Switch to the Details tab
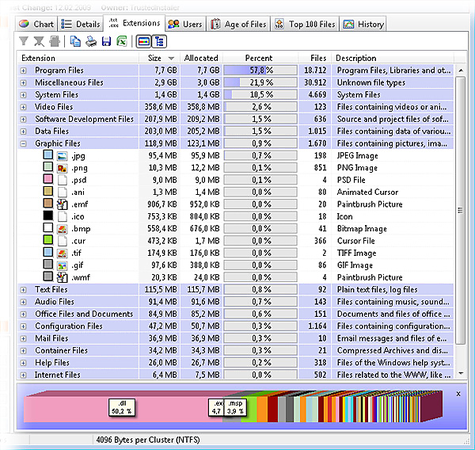Viewport: 475px width, 450px height. (x=81, y=24)
